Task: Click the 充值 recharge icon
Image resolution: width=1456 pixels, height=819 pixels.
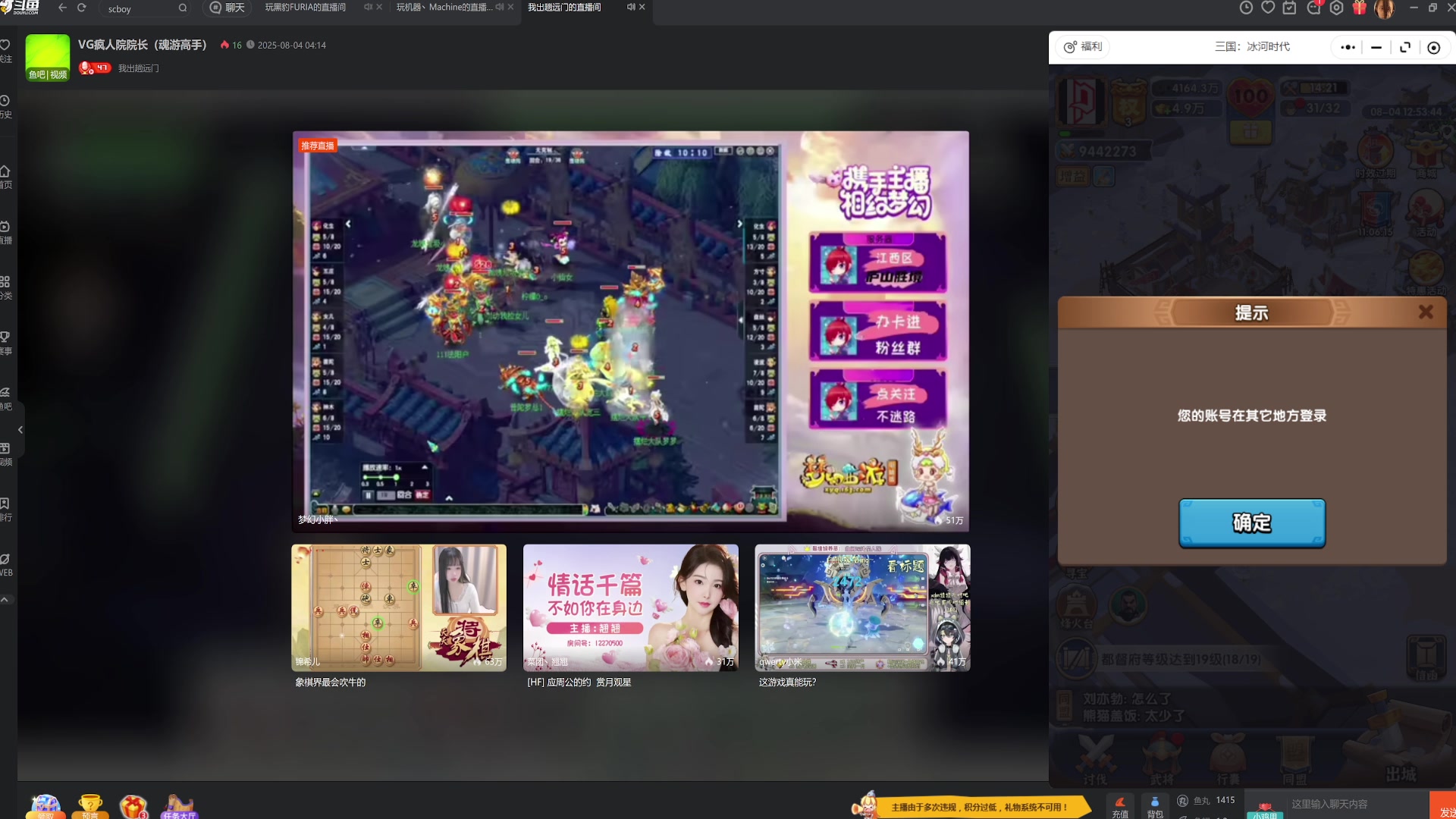Action: [x=1120, y=807]
